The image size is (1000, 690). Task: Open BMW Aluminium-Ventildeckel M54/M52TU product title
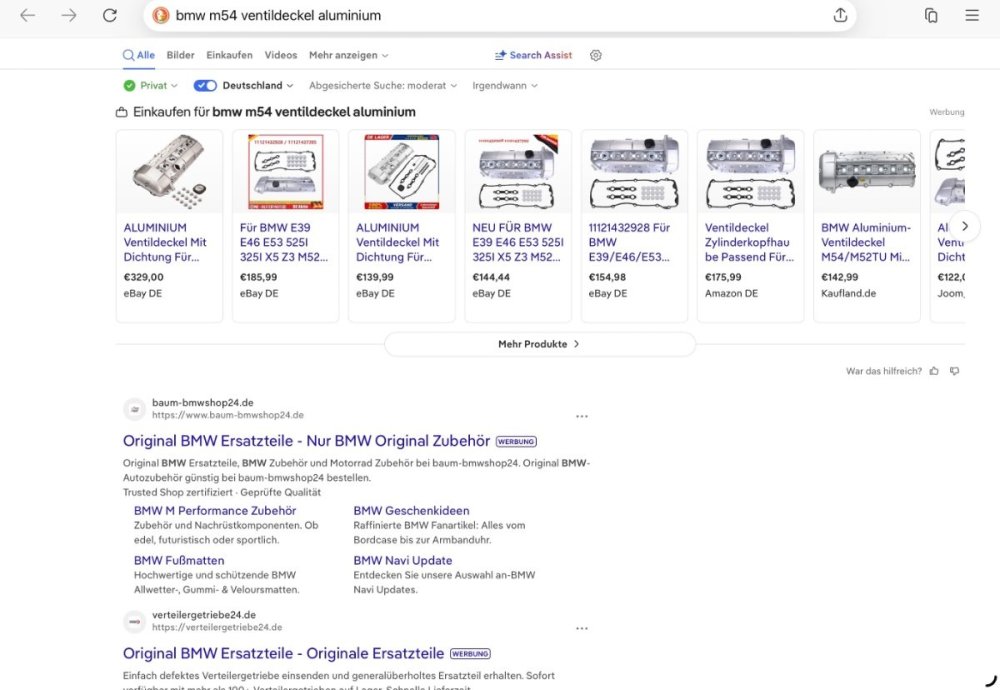[866, 242]
